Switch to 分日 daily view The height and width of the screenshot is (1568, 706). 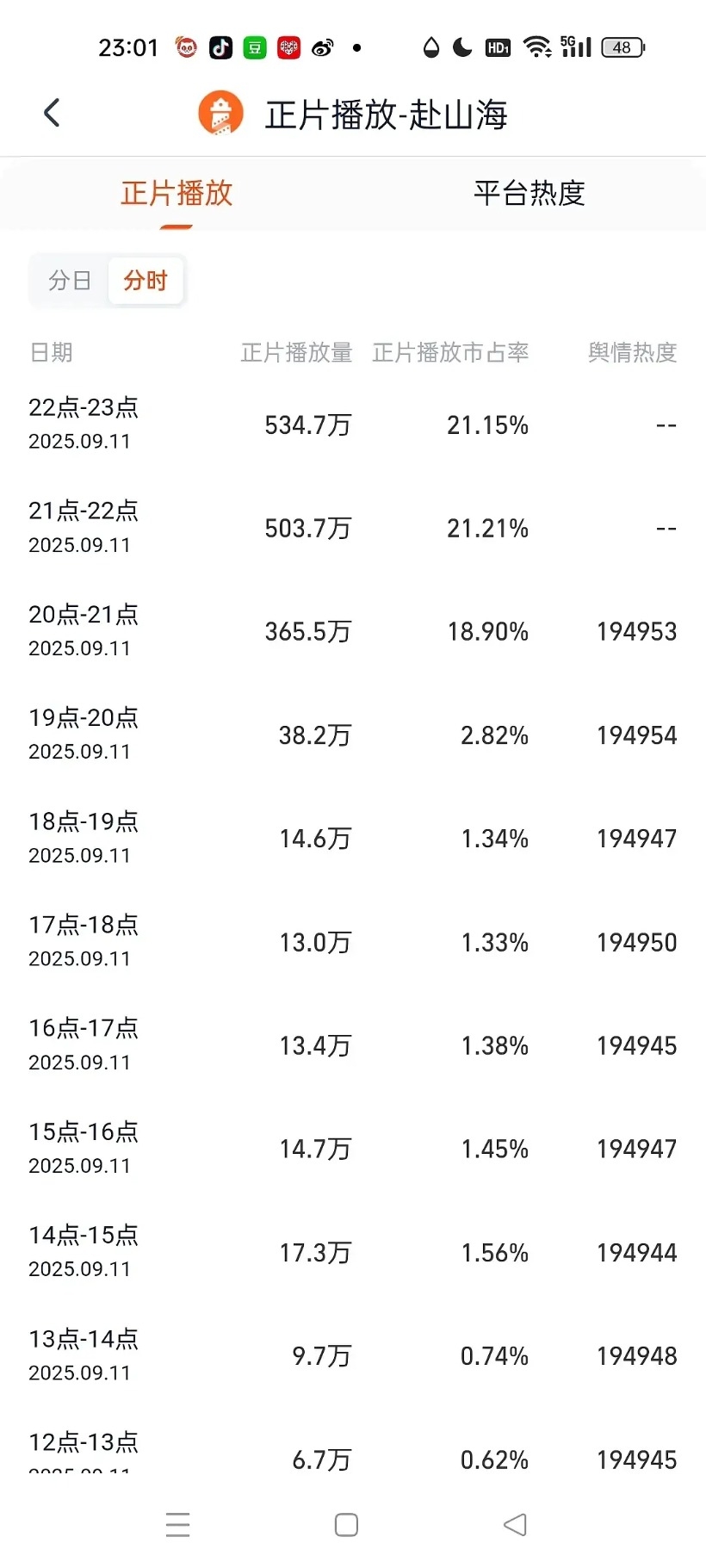(x=70, y=281)
